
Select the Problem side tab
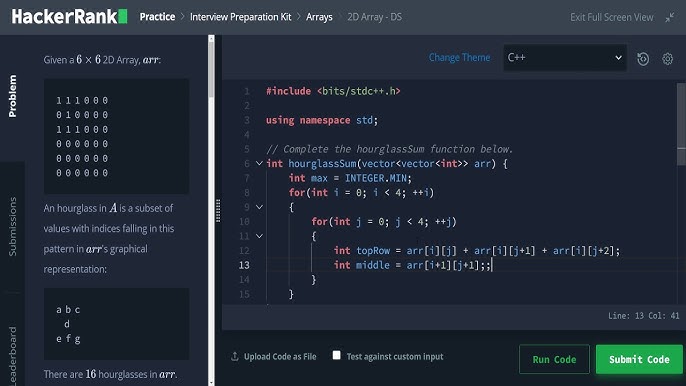pos(13,96)
